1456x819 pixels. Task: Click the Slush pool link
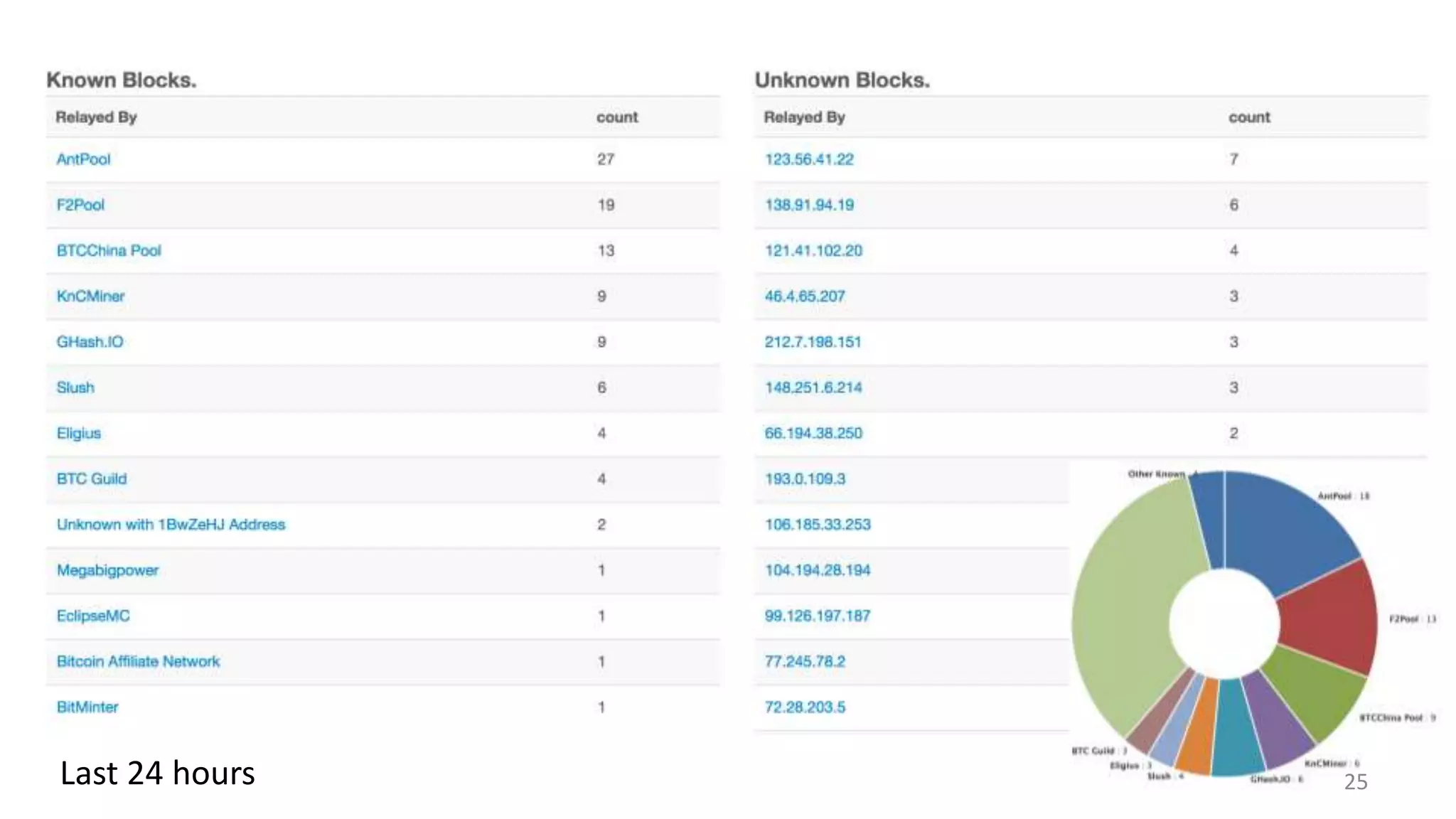pos(75,387)
